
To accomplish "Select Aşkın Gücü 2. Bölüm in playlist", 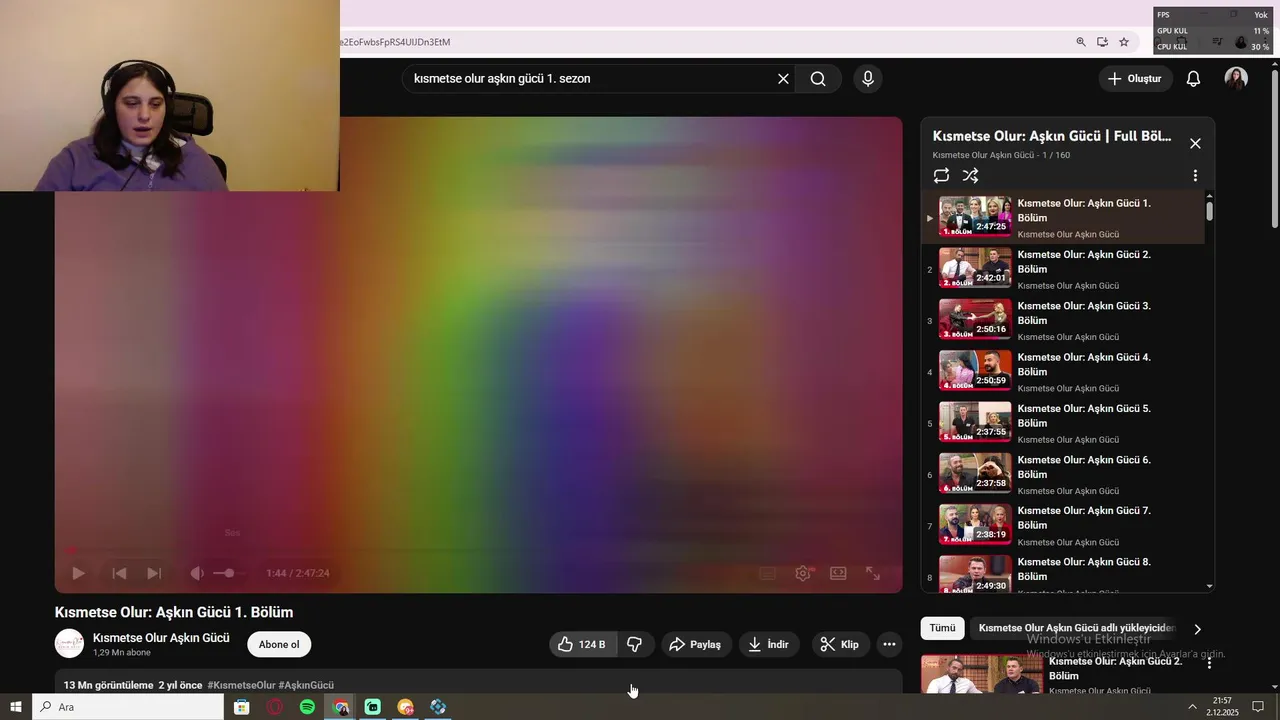I will pos(1063,269).
